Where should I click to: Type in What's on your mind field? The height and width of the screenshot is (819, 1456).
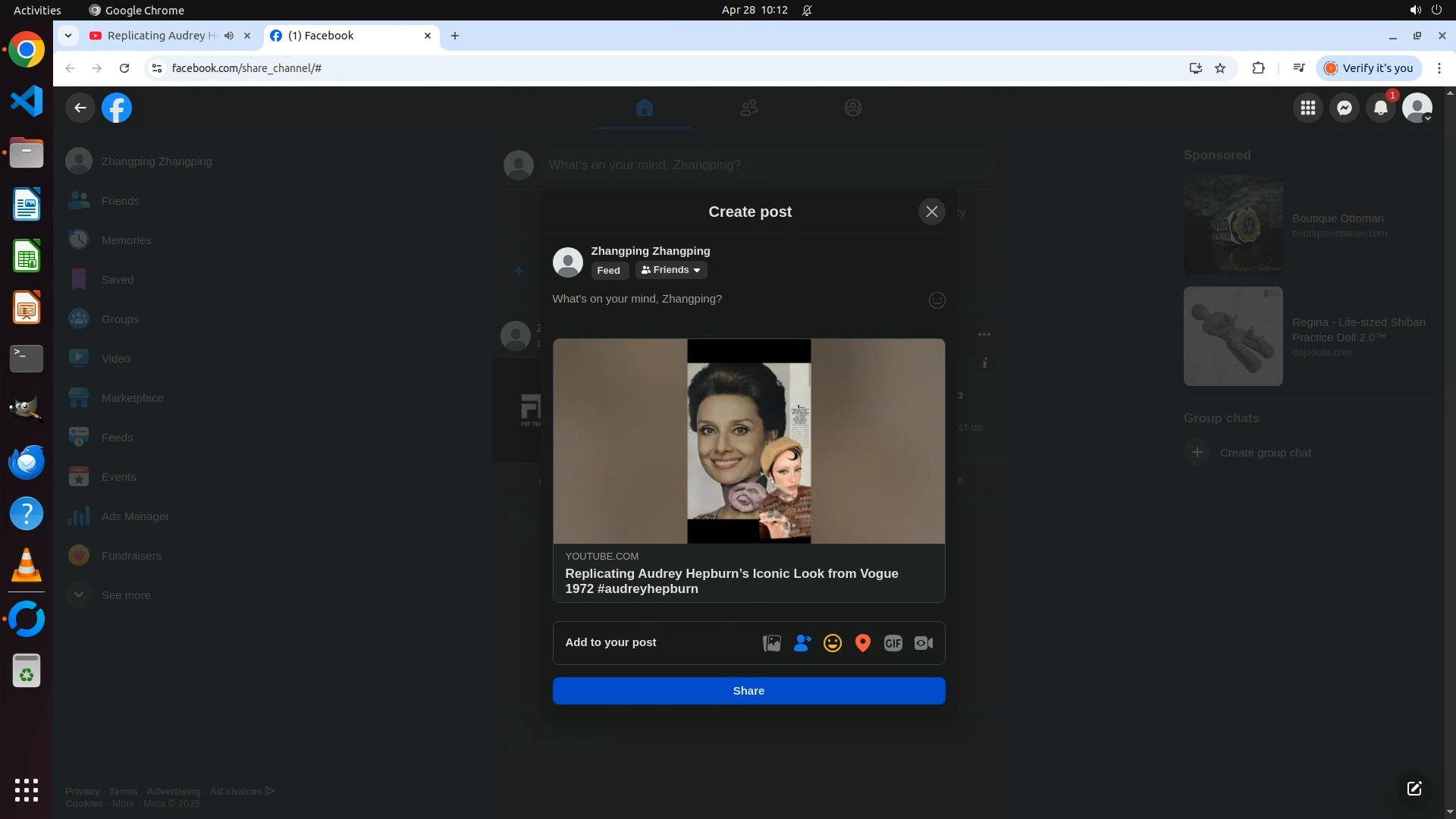[728, 299]
